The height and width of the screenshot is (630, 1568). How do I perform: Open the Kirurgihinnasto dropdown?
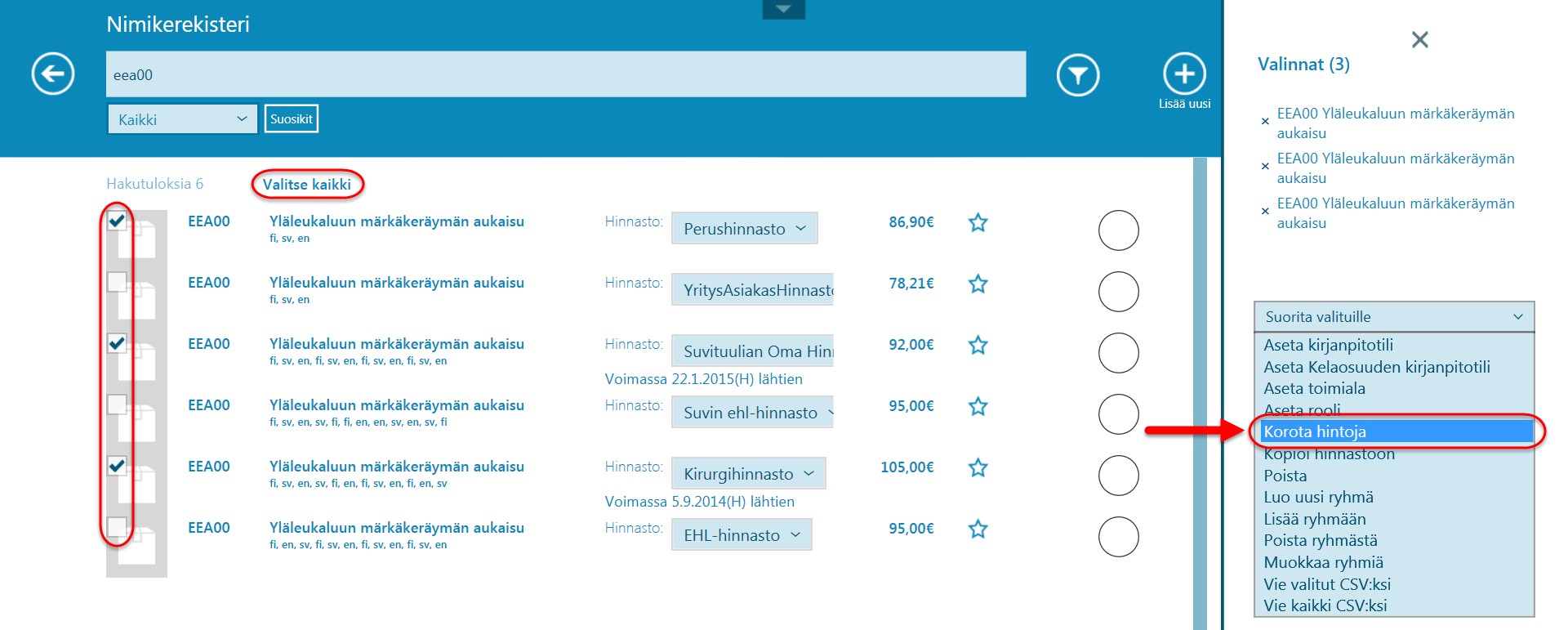pyautogui.click(x=748, y=474)
